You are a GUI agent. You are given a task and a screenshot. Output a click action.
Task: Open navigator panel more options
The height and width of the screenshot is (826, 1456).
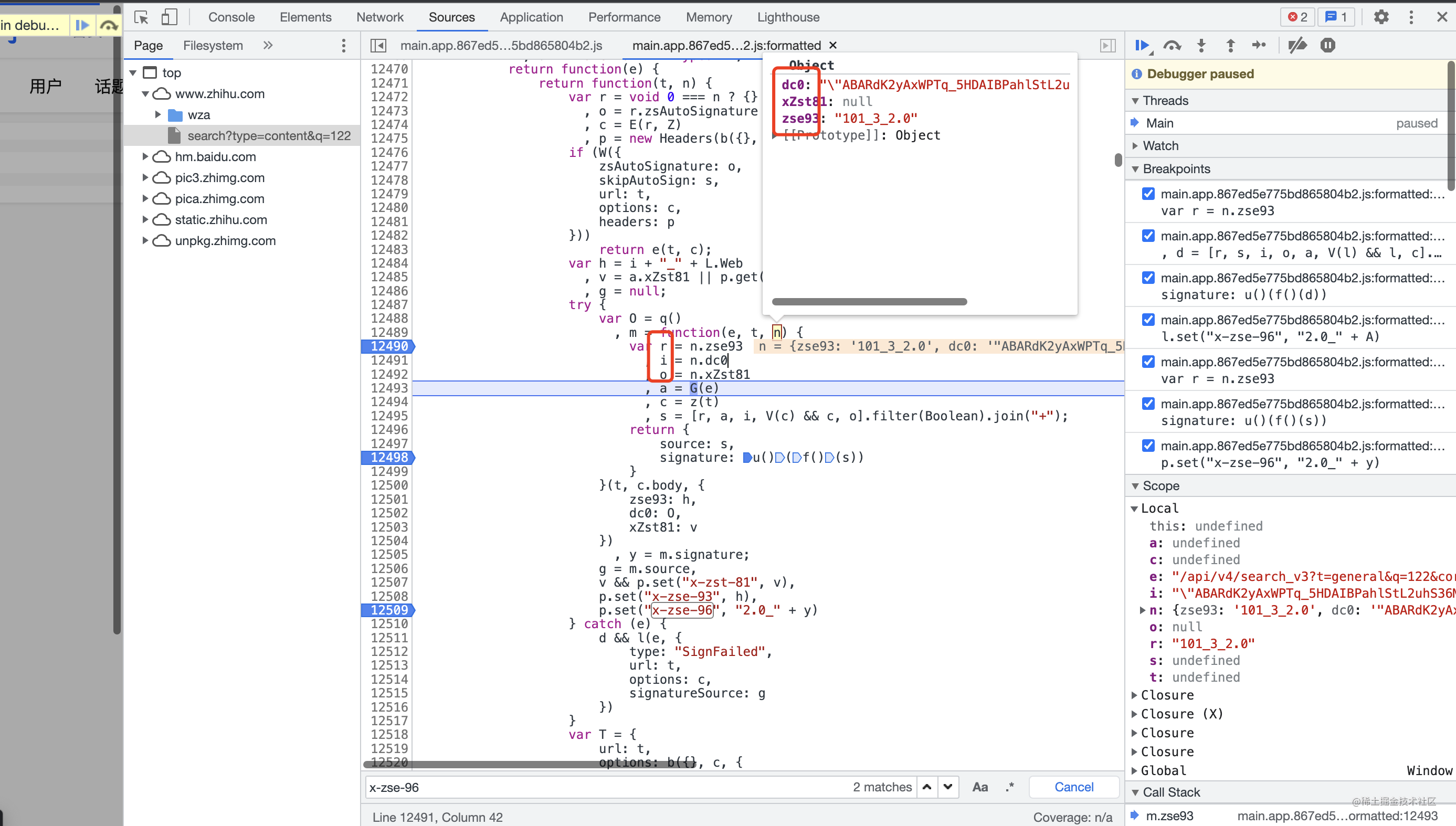[x=343, y=45]
